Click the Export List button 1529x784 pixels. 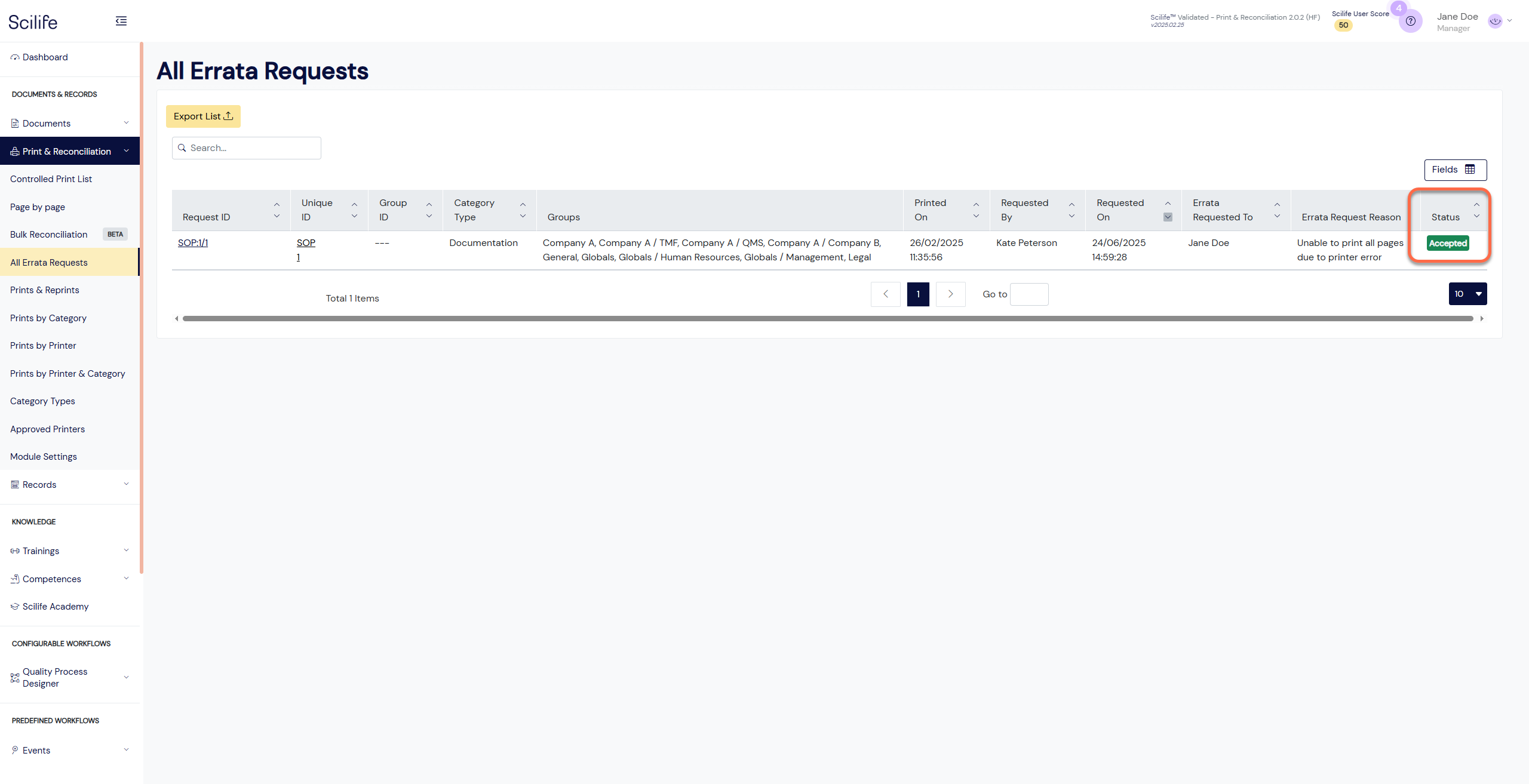[x=203, y=116]
